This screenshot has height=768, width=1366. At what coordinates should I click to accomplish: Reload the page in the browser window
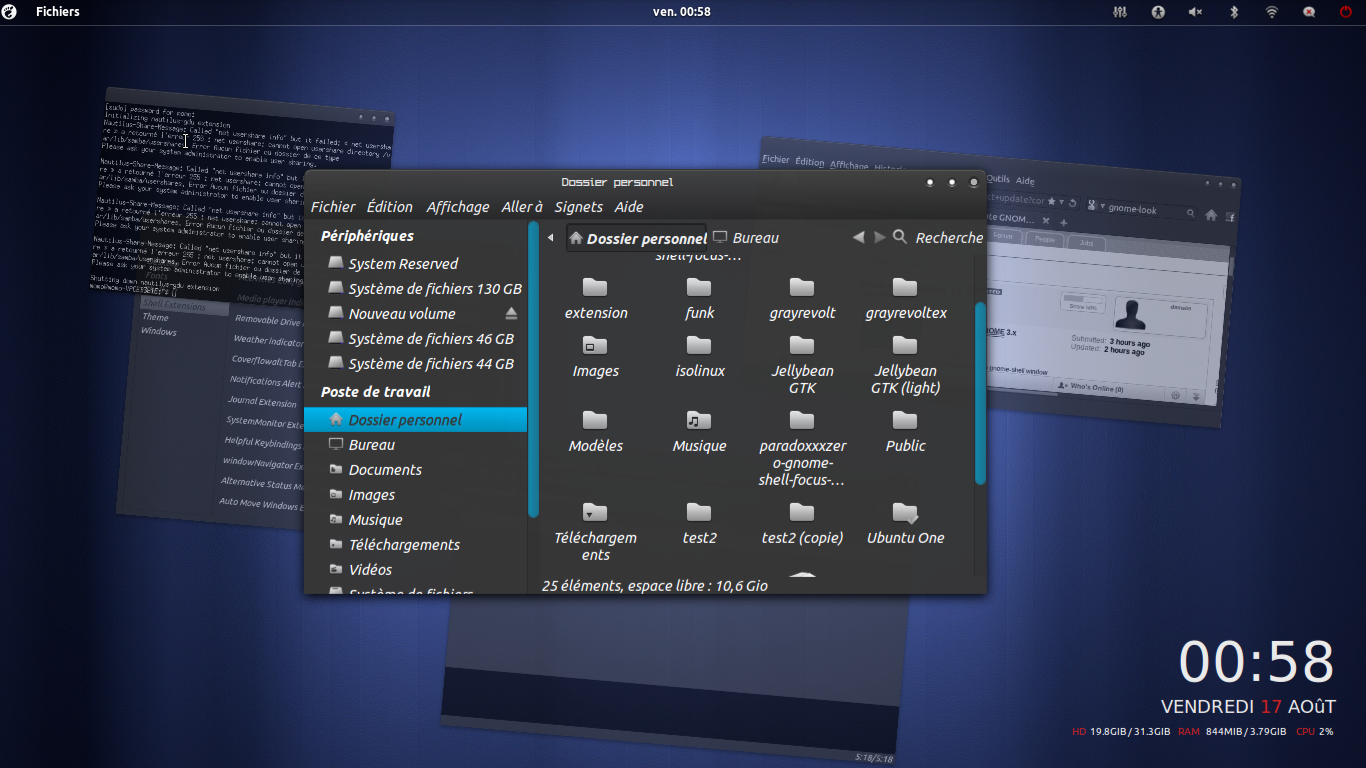[x=1072, y=203]
